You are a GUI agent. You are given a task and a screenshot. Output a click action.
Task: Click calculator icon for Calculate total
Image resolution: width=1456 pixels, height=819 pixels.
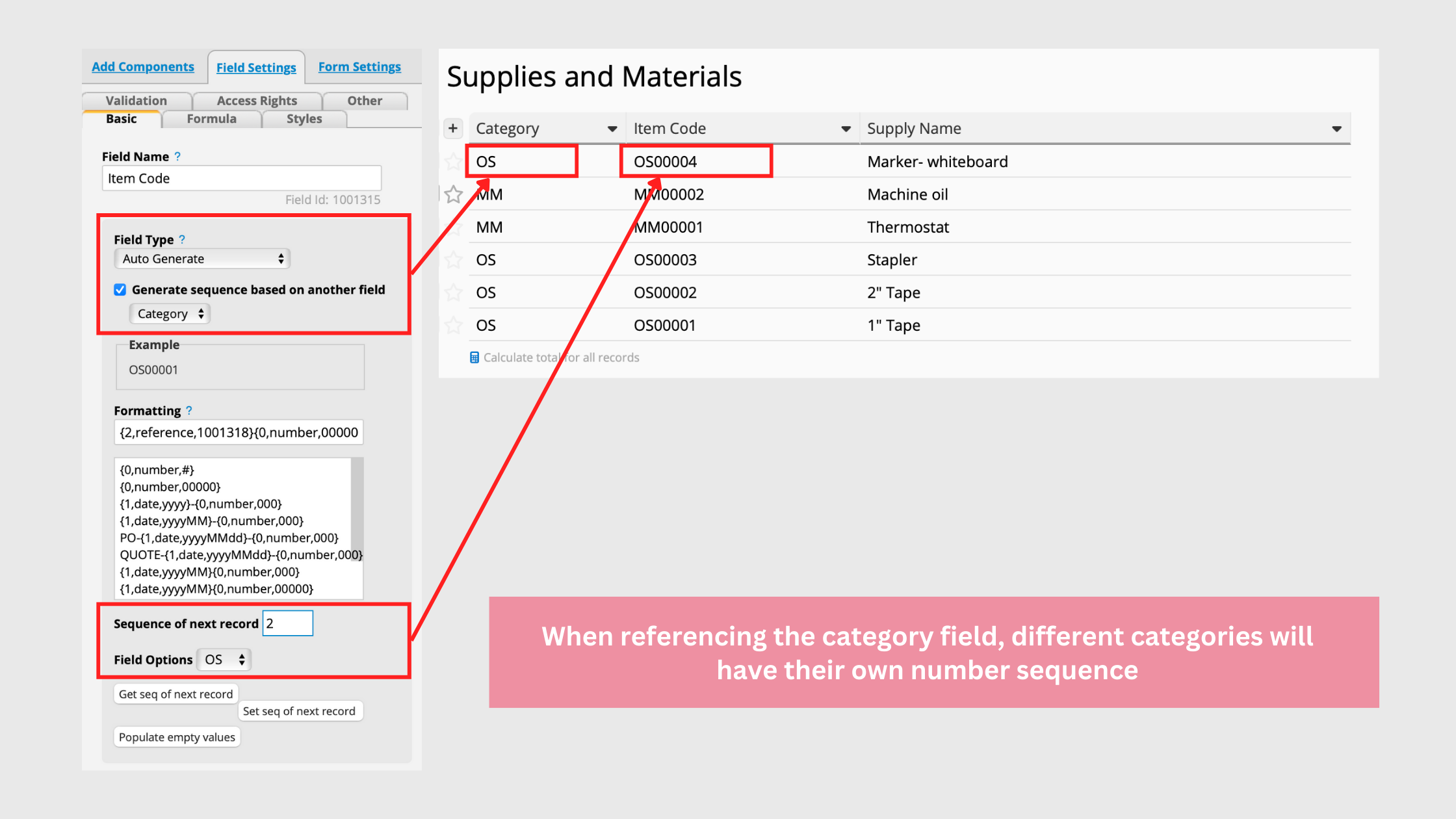tap(474, 357)
